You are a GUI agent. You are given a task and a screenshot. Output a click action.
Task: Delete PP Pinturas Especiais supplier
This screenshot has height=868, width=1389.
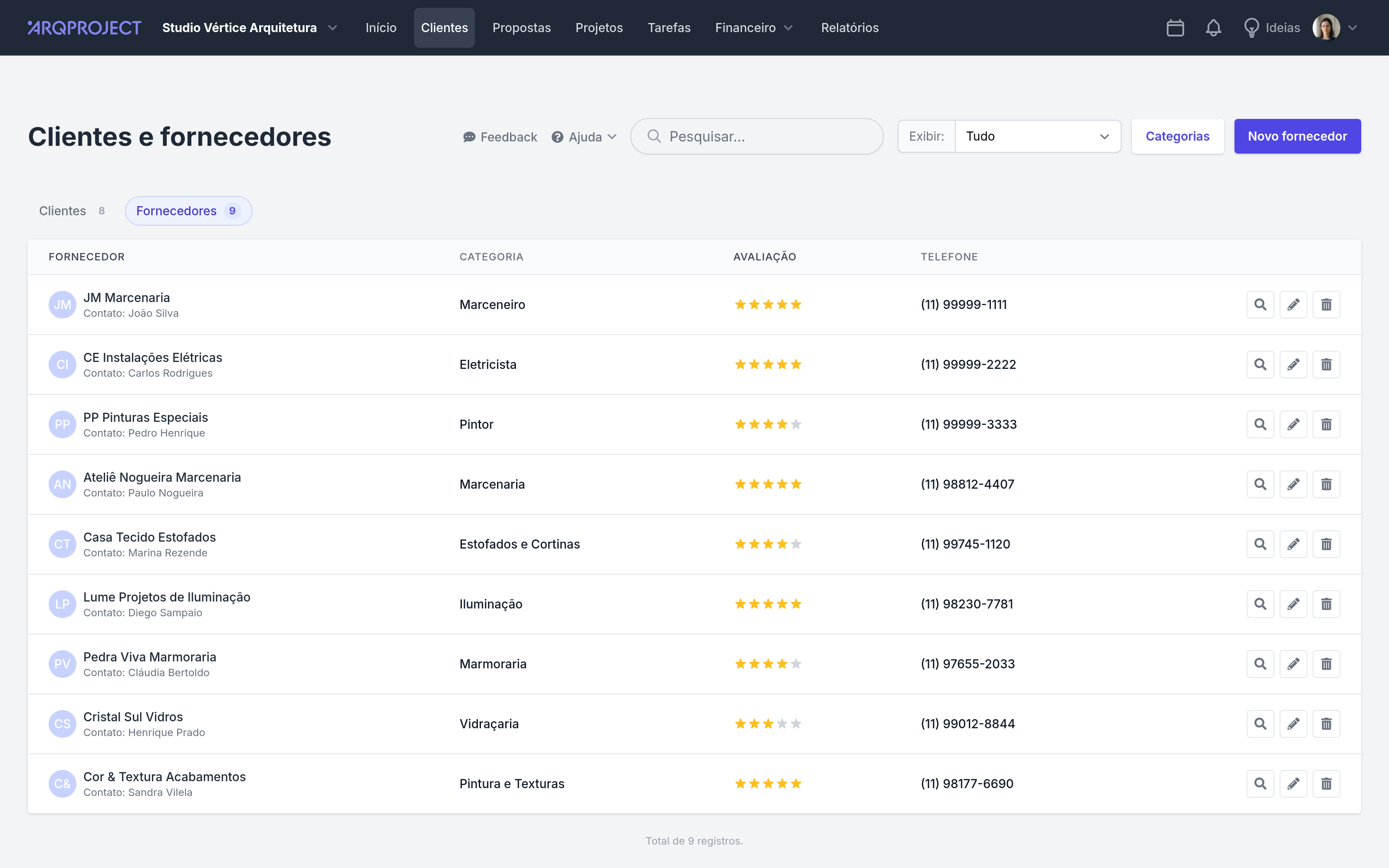(1326, 424)
